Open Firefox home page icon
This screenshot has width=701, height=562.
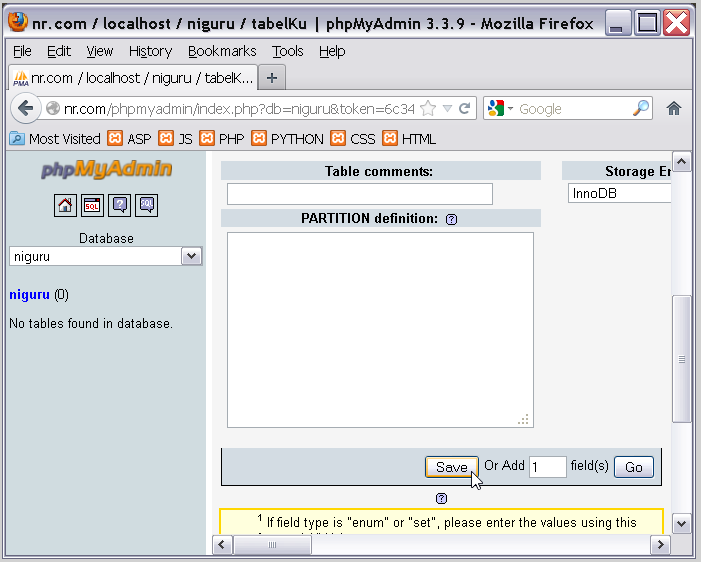[674, 108]
